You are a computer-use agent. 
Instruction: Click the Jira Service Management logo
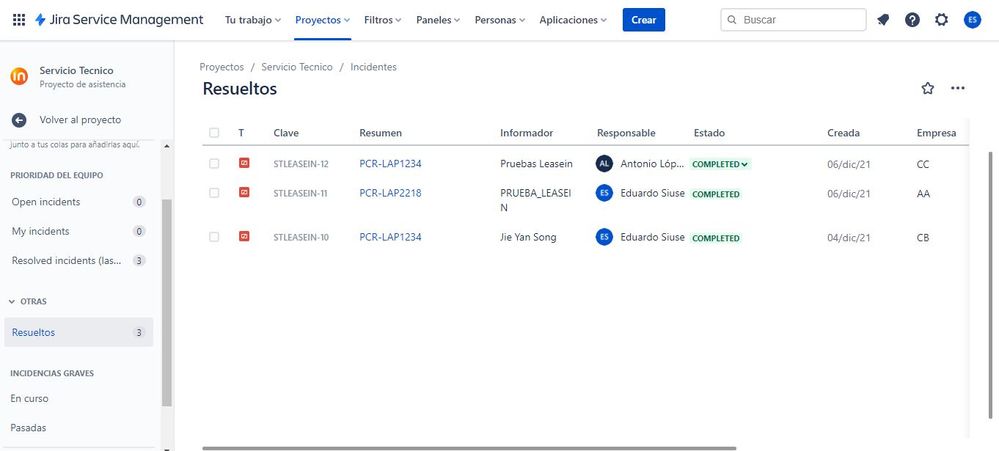[x=119, y=20]
